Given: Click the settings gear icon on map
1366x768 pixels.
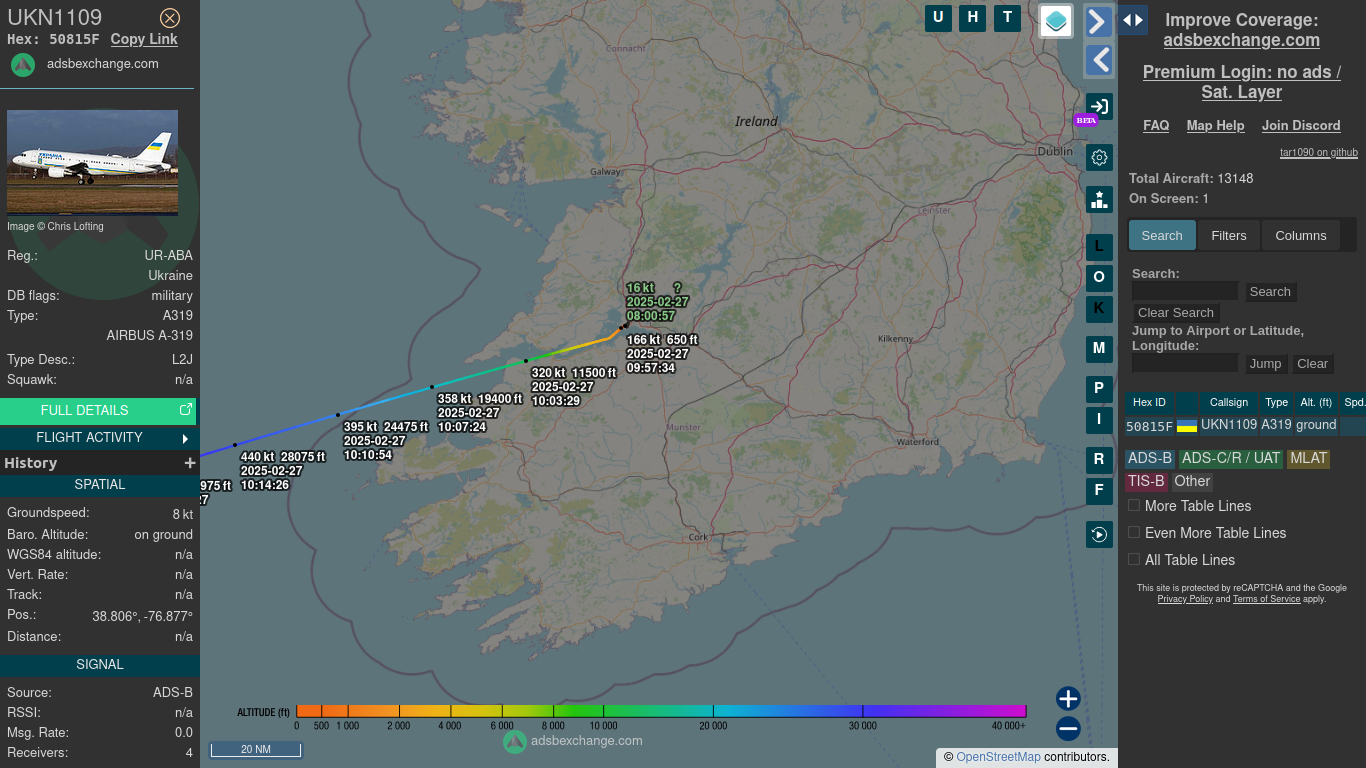Looking at the screenshot, I should 1099,157.
